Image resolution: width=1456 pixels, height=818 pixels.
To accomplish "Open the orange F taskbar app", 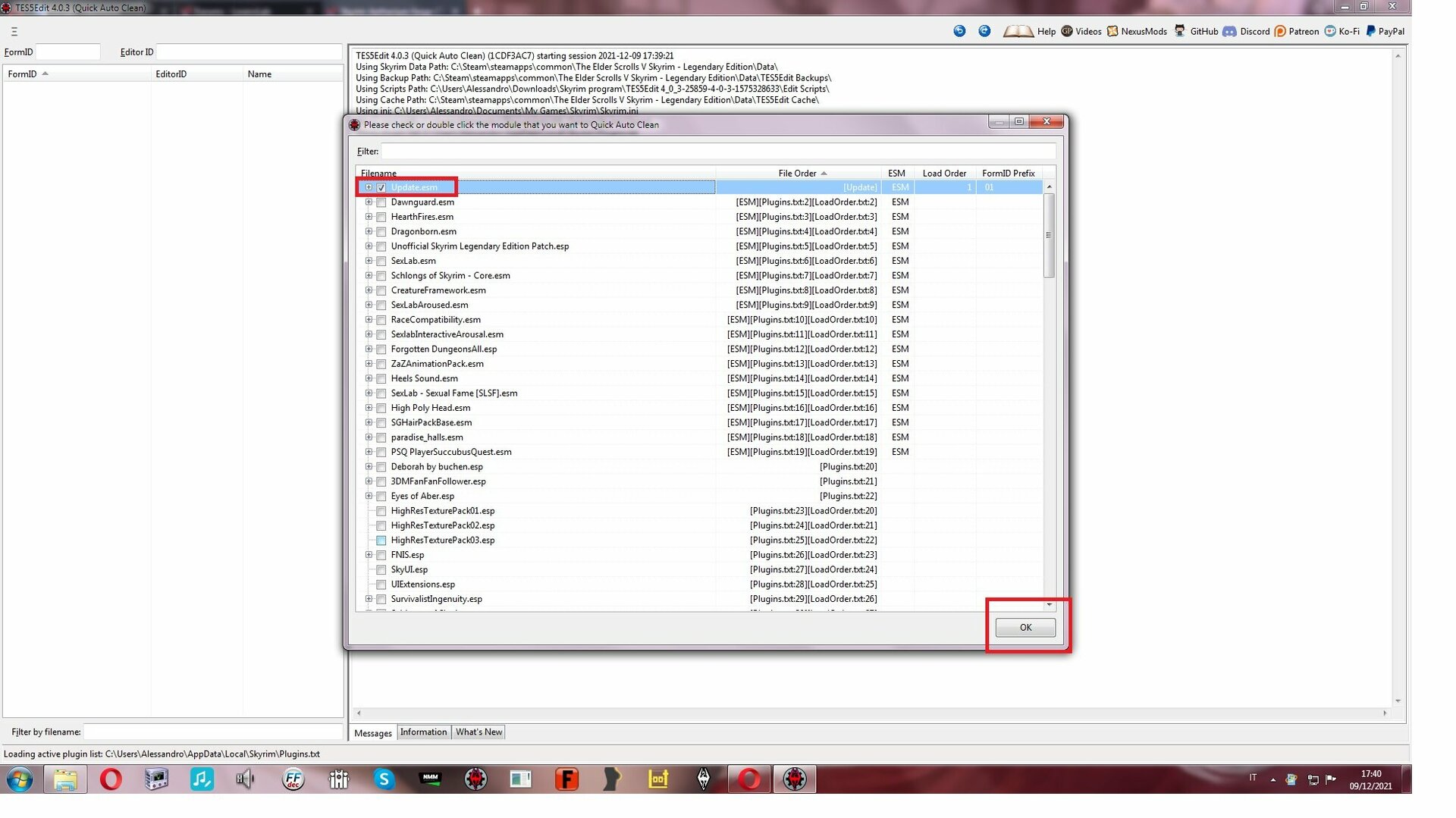I will tap(566, 779).
